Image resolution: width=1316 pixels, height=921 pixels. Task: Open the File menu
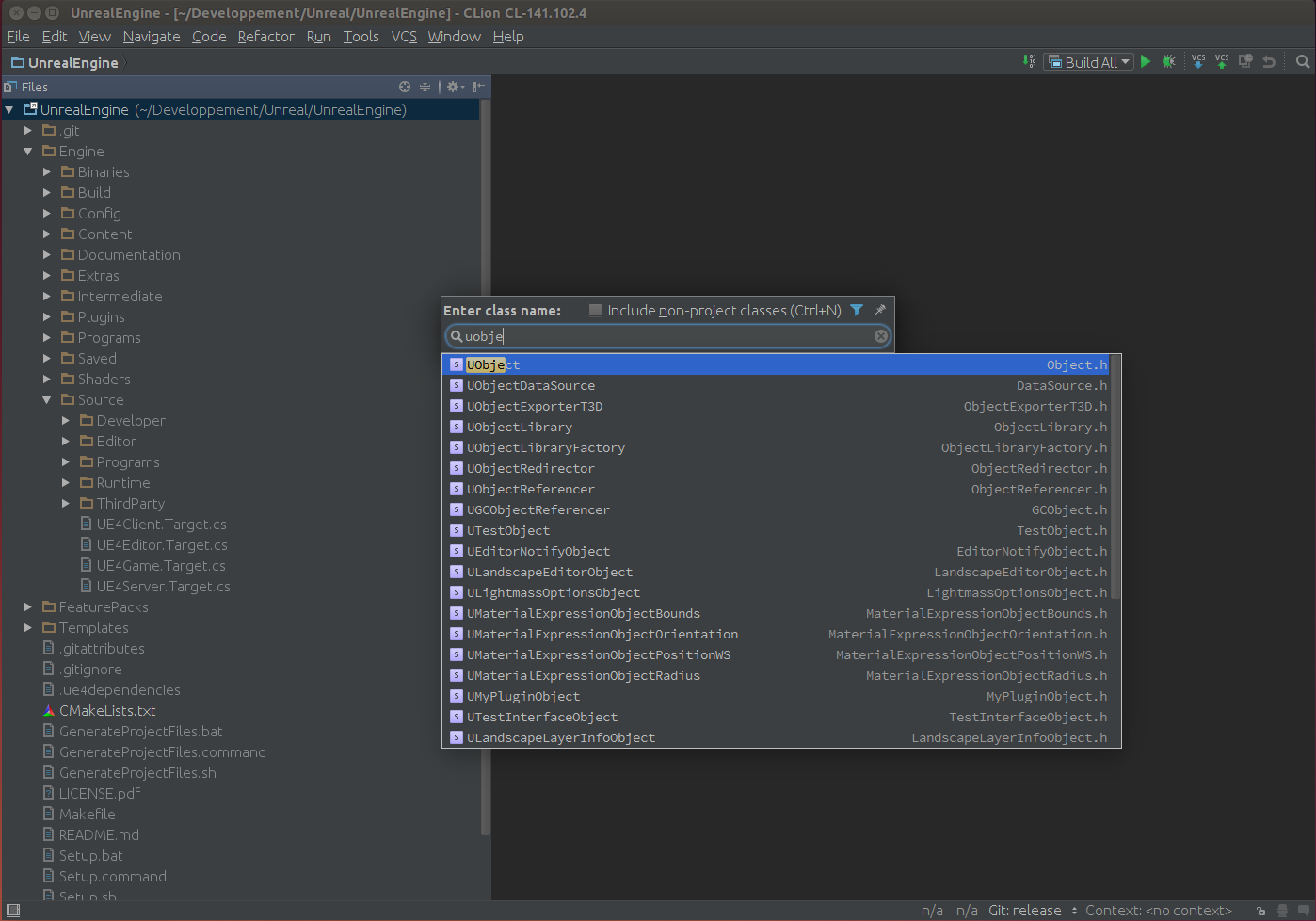tap(18, 36)
